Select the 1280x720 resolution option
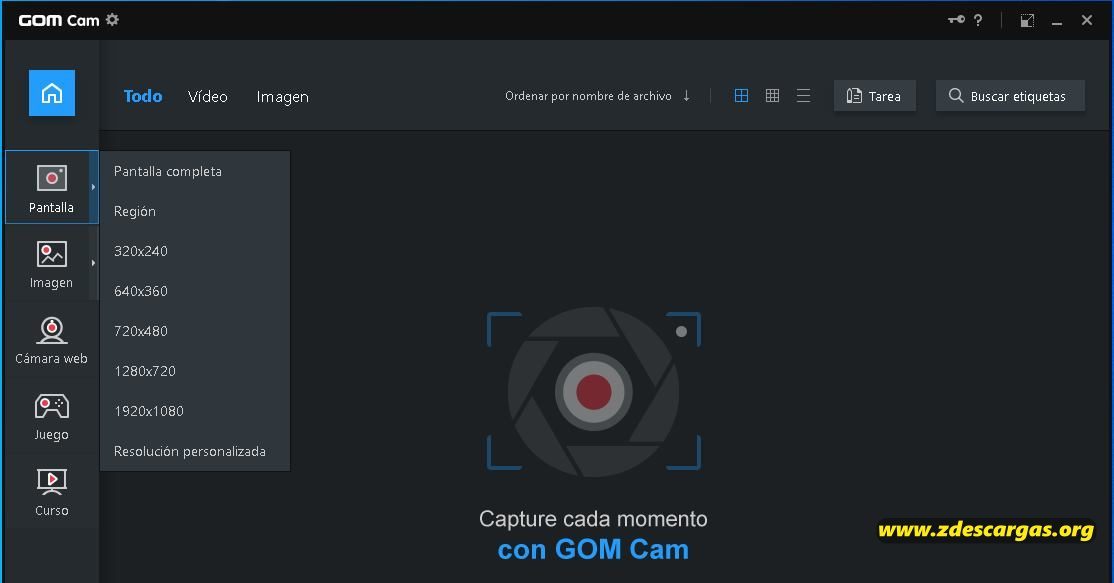The width and height of the screenshot is (1114, 583). coord(195,371)
